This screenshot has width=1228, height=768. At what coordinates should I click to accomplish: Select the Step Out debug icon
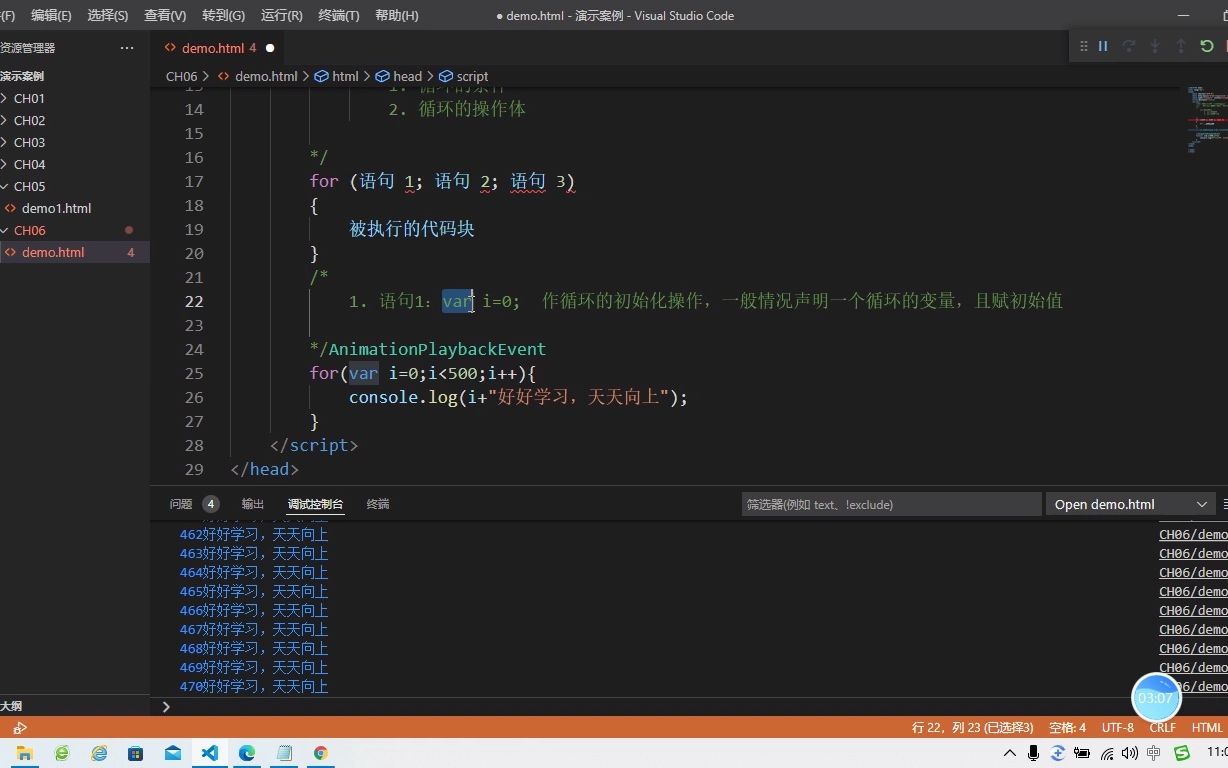[x=1180, y=46]
